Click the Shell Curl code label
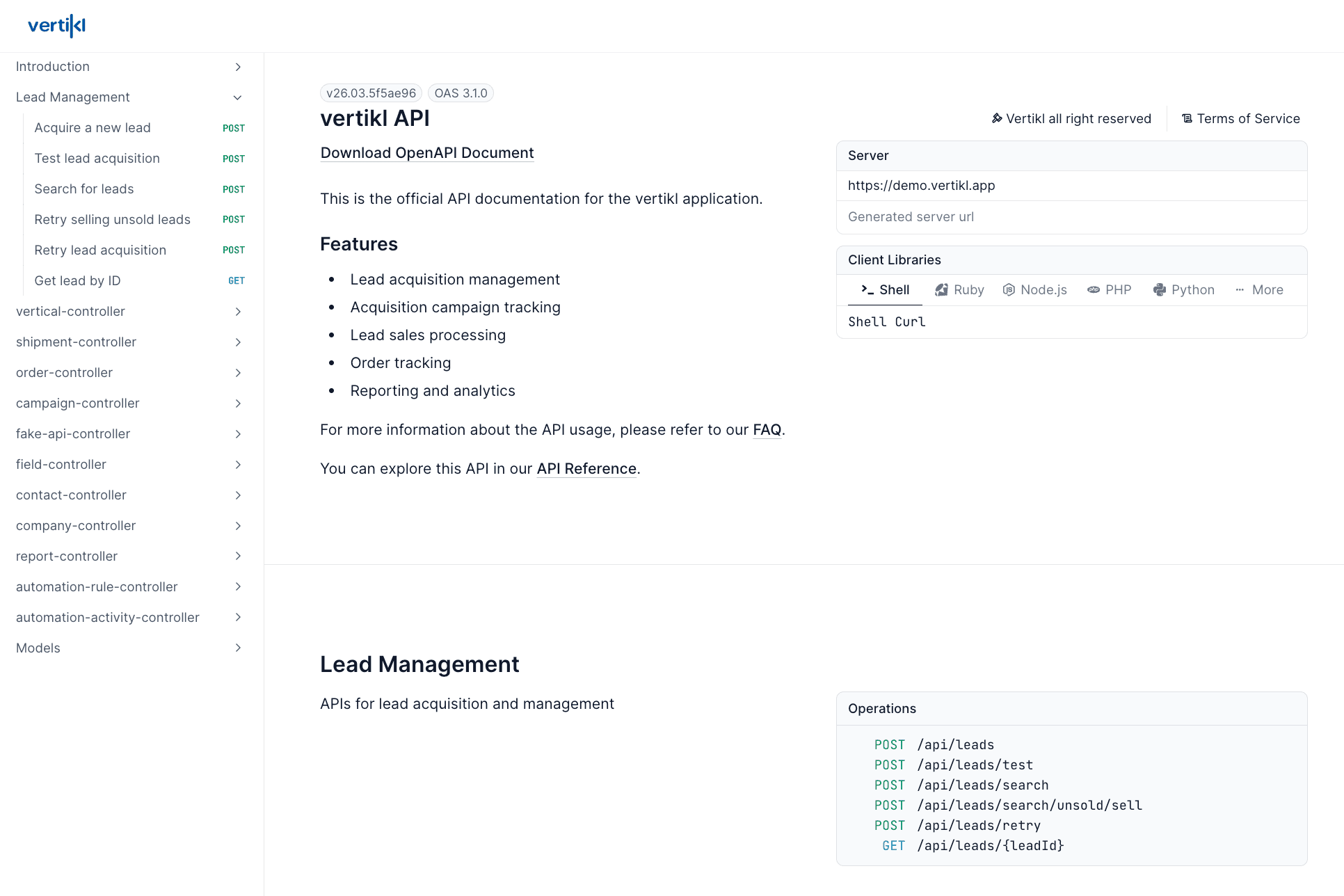Image resolution: width=1344 pixels, height=896 pixels. (886, 322)
